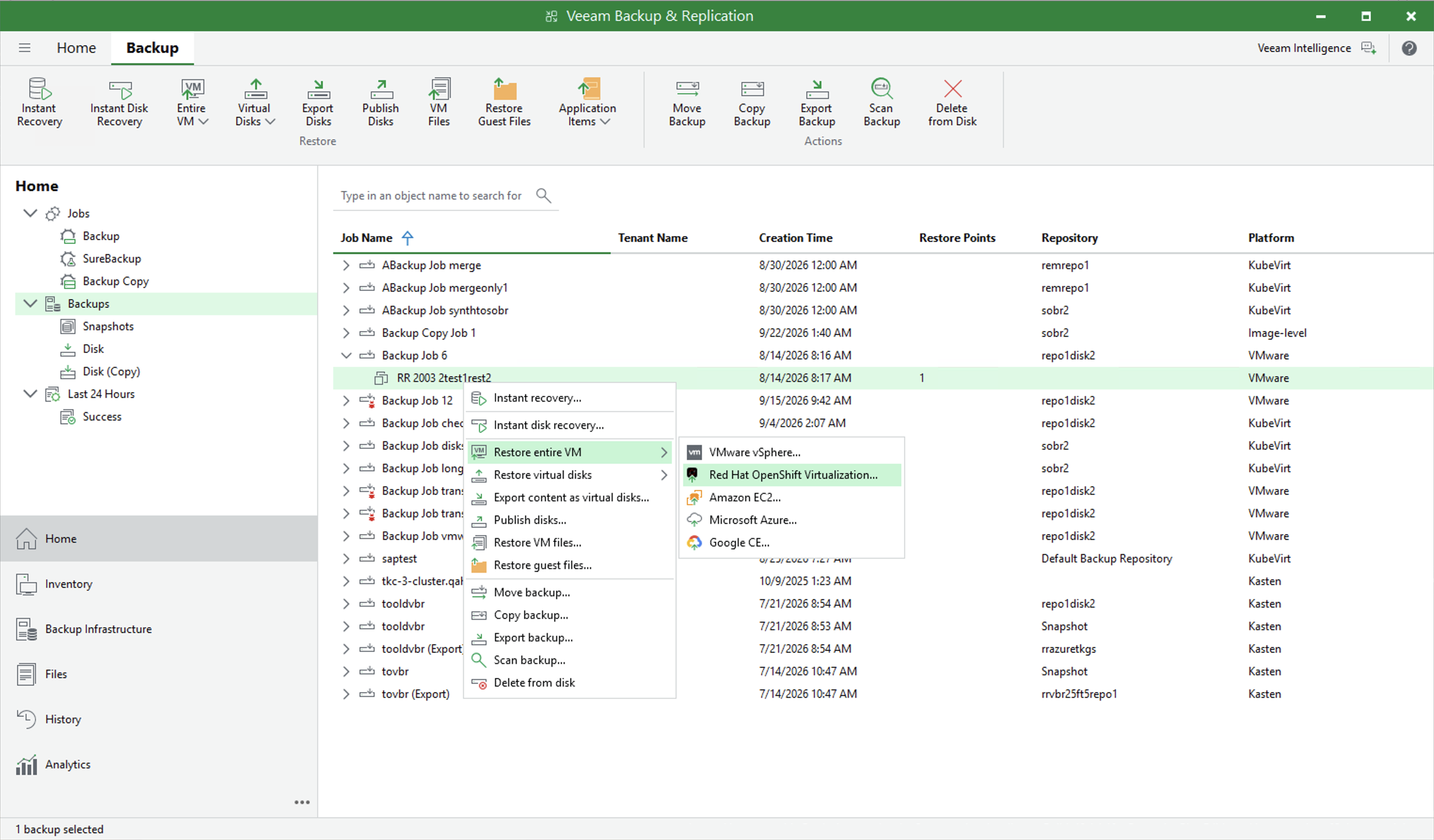The image size is (1434, 840).
Task: Switch to the Home ribbon tab
Action: (76, 48)
